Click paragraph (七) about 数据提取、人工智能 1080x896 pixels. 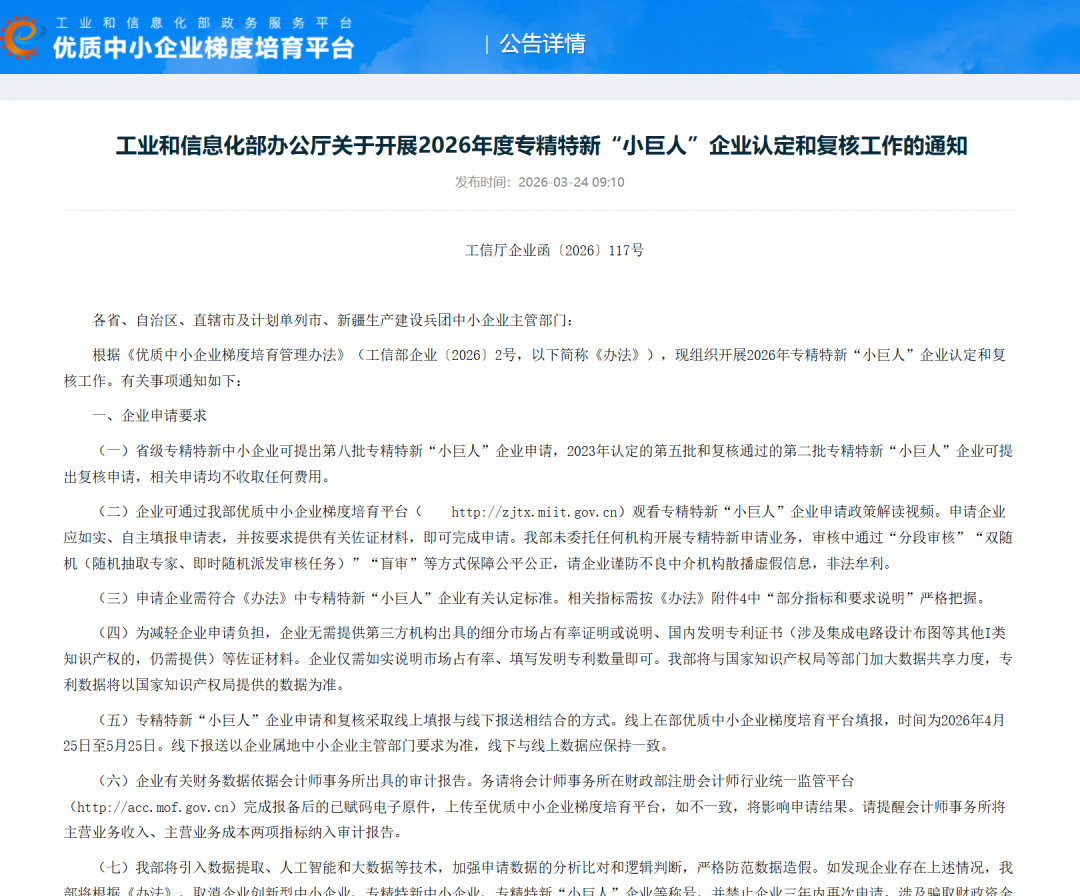click(x=539, y=879)
